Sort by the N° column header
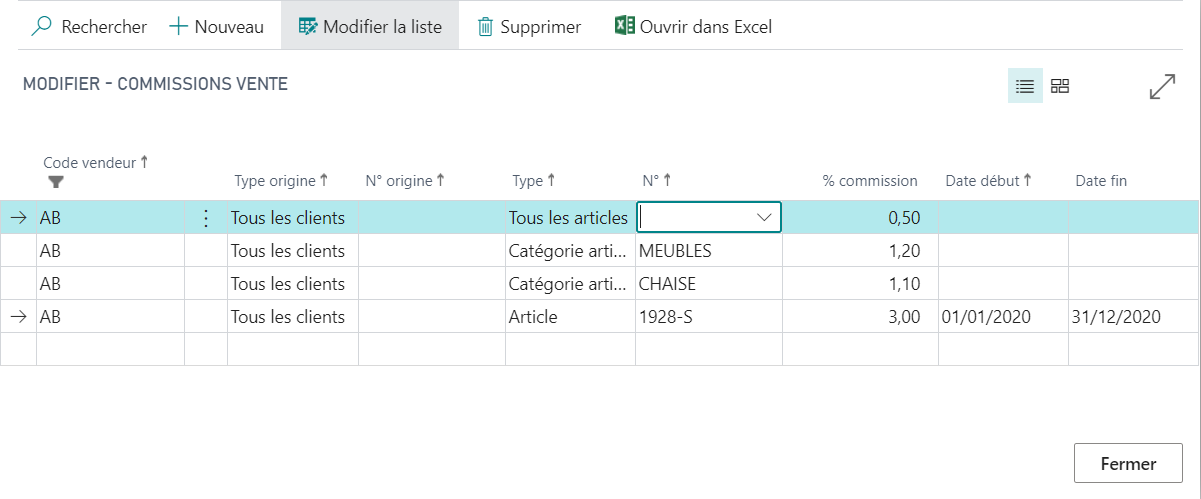This screenshot has height=499, width=1201. click(656, 181)
